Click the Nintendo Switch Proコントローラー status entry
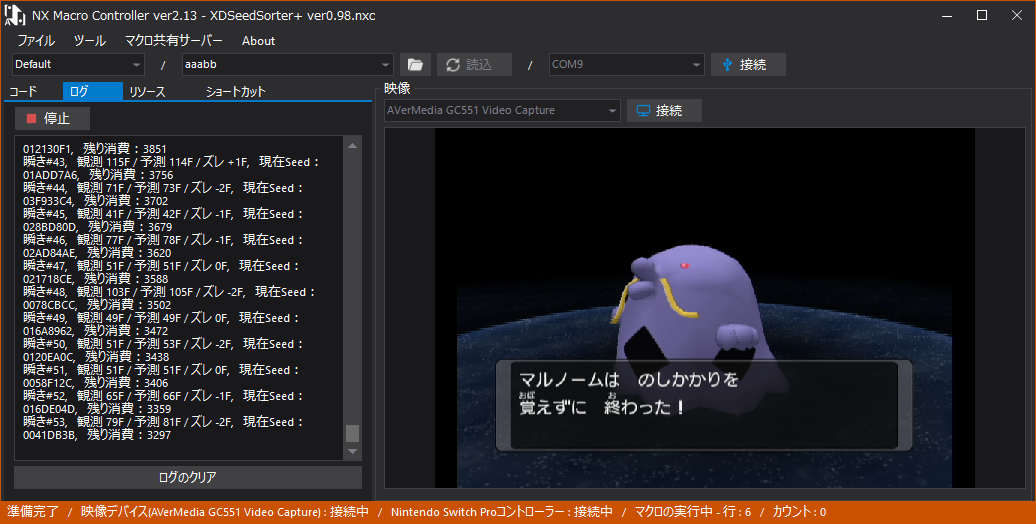Image resolution: width=1036 pixels, height=524 pixels. point(501,511)
